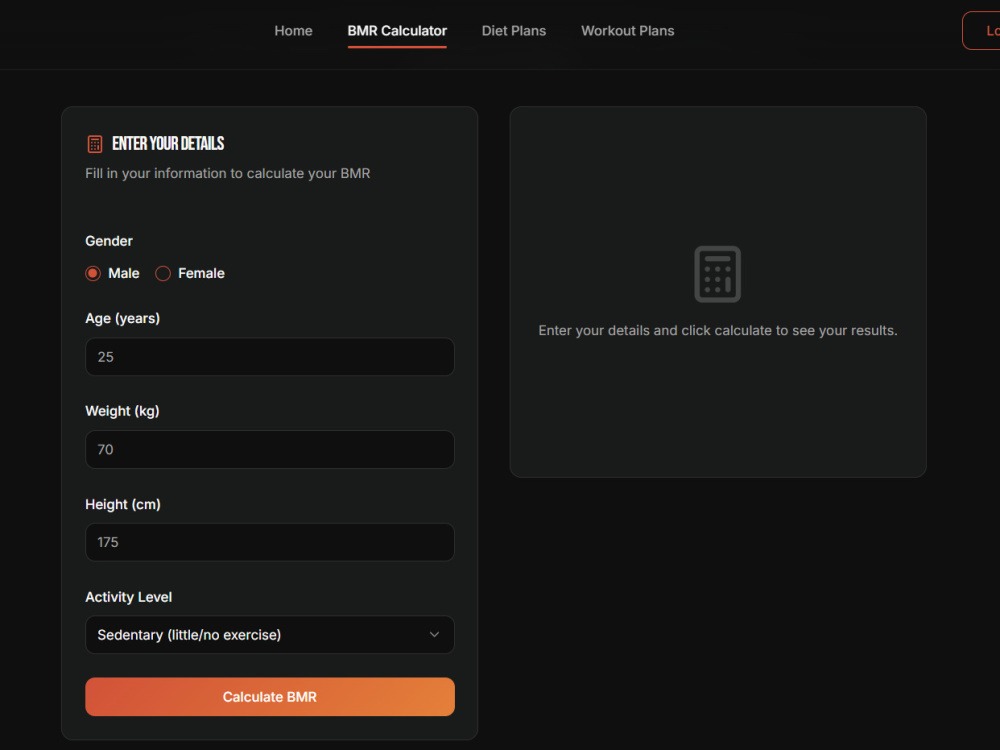Click the 'Female' label text

202,274
